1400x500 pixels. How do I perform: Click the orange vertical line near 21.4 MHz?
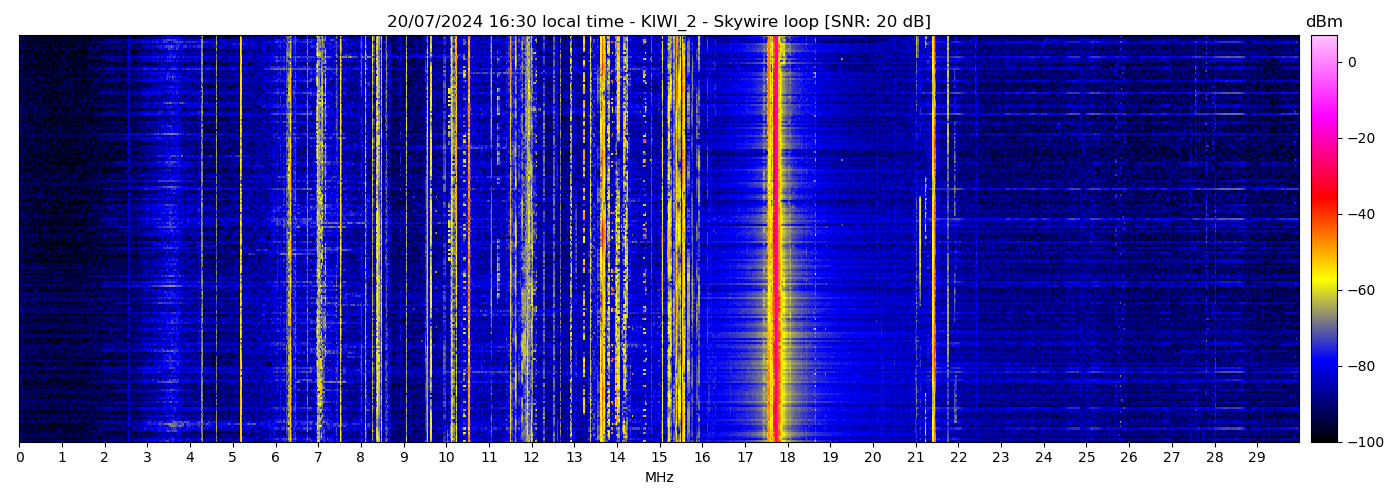[x=933, y=240]
